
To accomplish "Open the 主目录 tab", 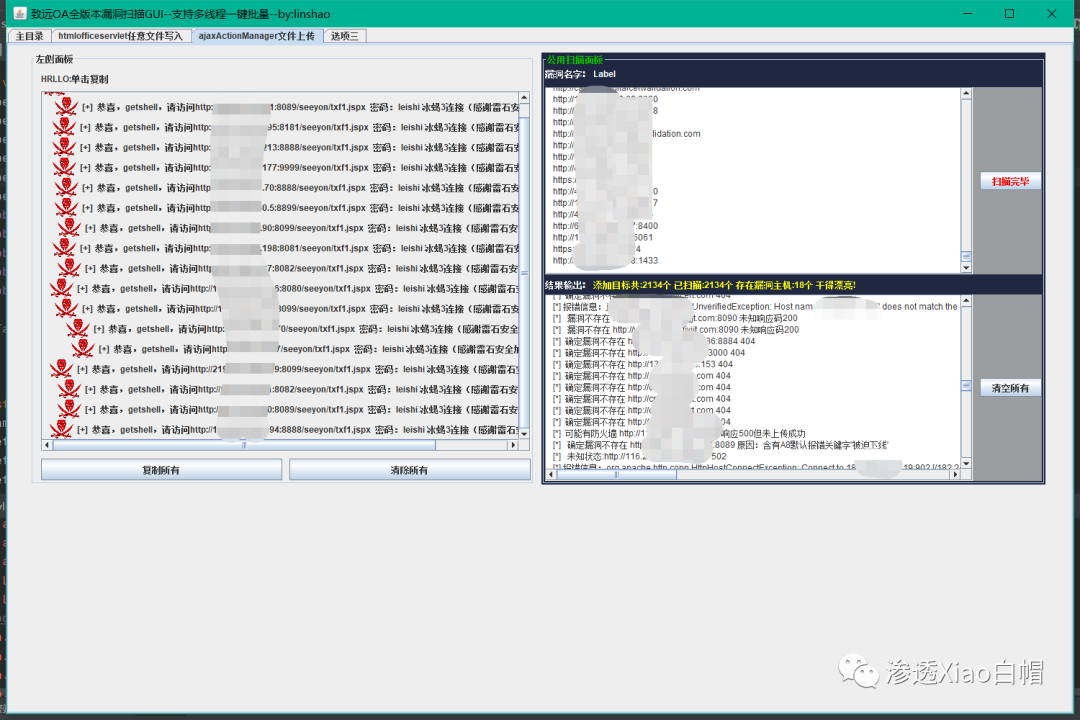I will [x=30, y=36].
